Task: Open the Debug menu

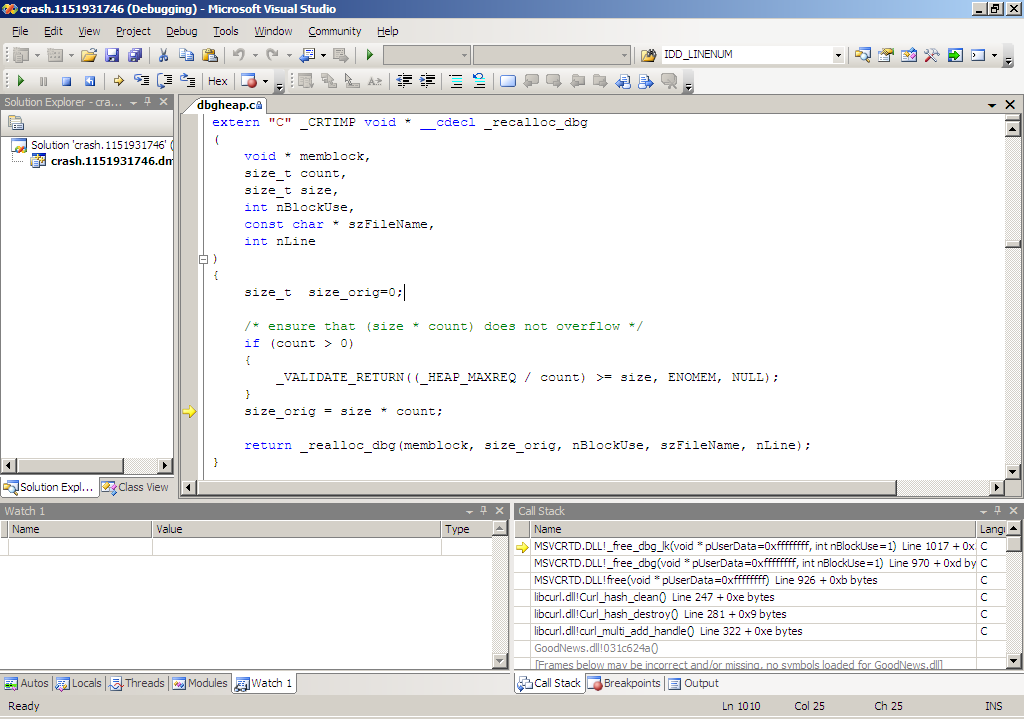Action: pos(182,31)
